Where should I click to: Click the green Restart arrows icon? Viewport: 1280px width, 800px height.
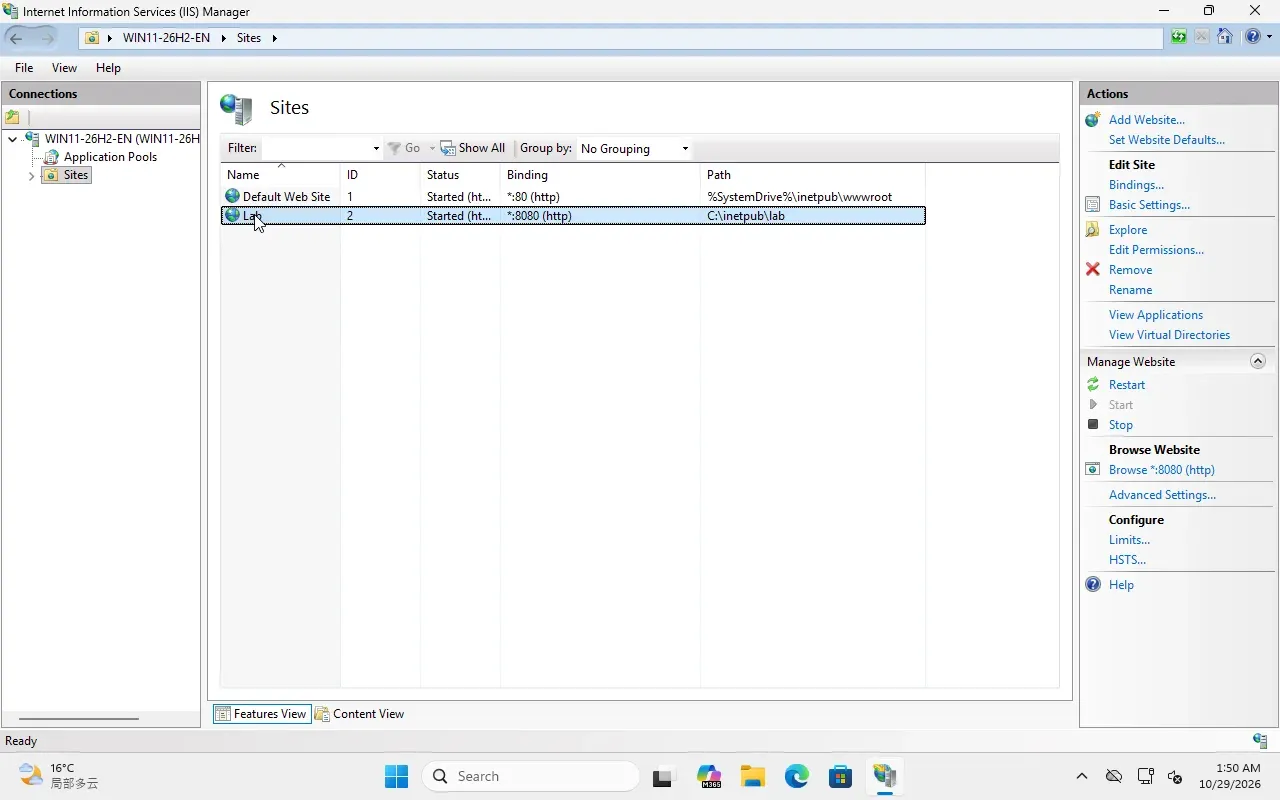pos(1093,384)
